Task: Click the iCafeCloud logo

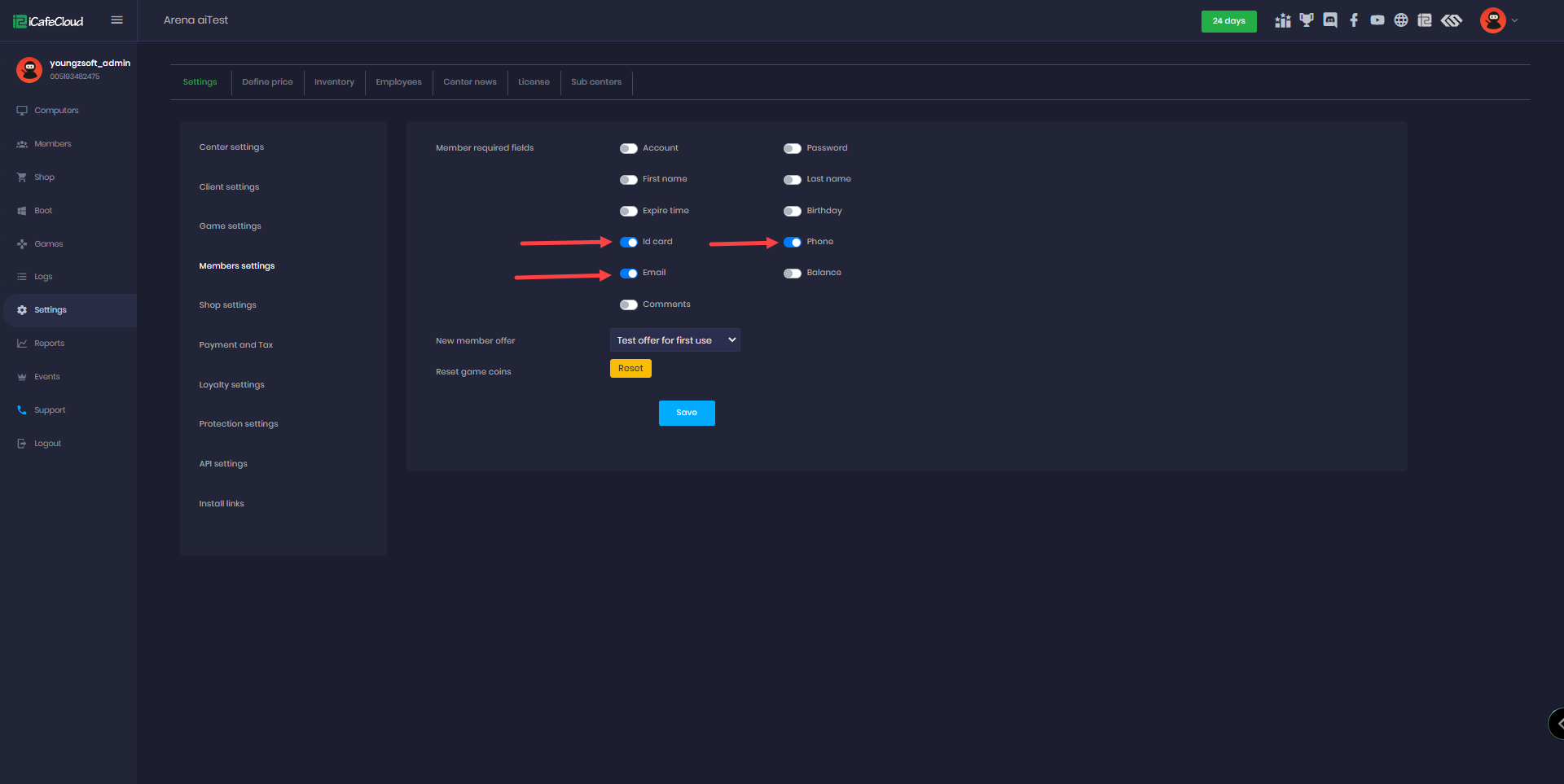Action: [49, 21]
